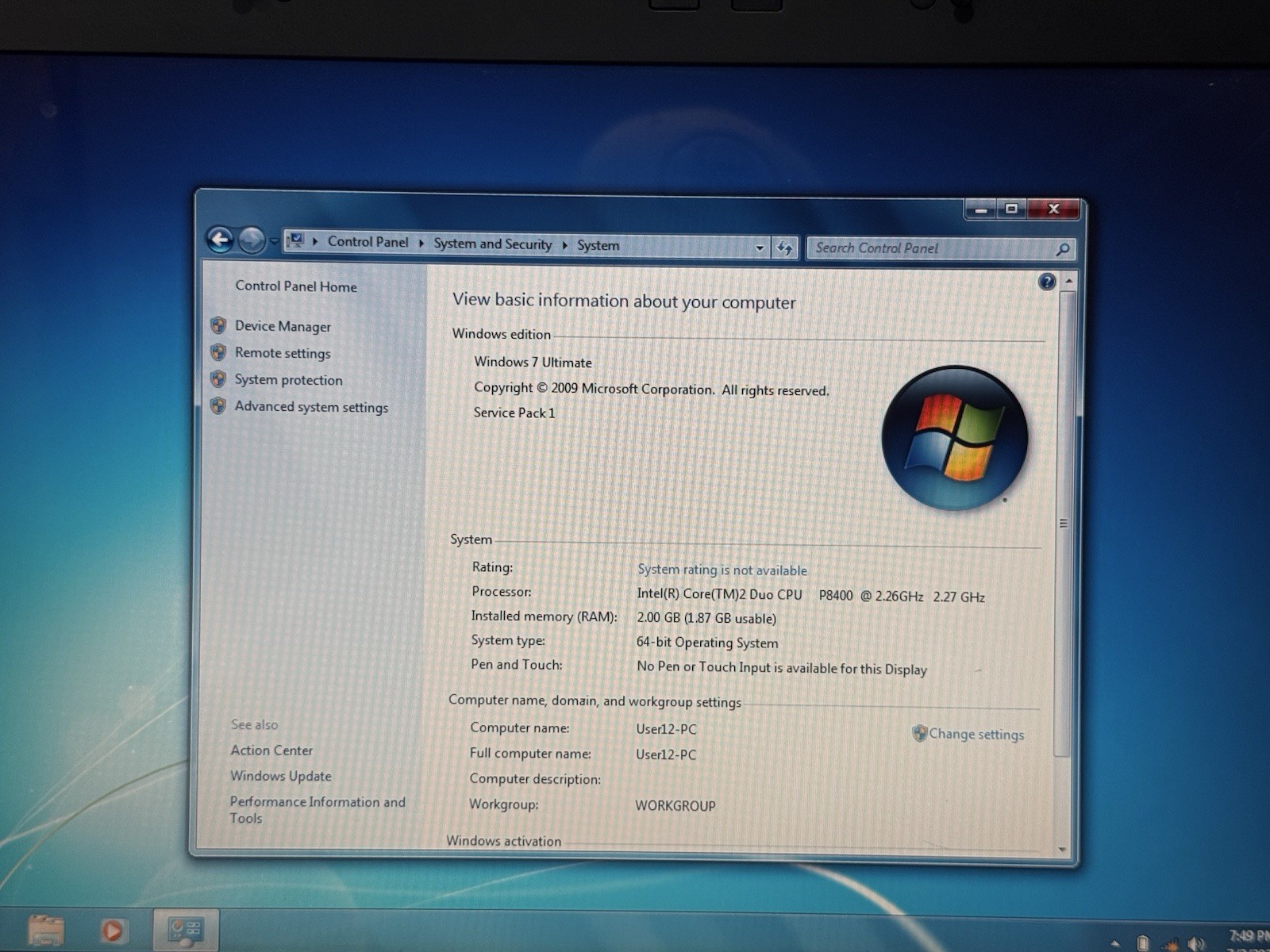Open the volume control in the tray
This screenshot has height=952, width=1270.
coord(1196,943)
